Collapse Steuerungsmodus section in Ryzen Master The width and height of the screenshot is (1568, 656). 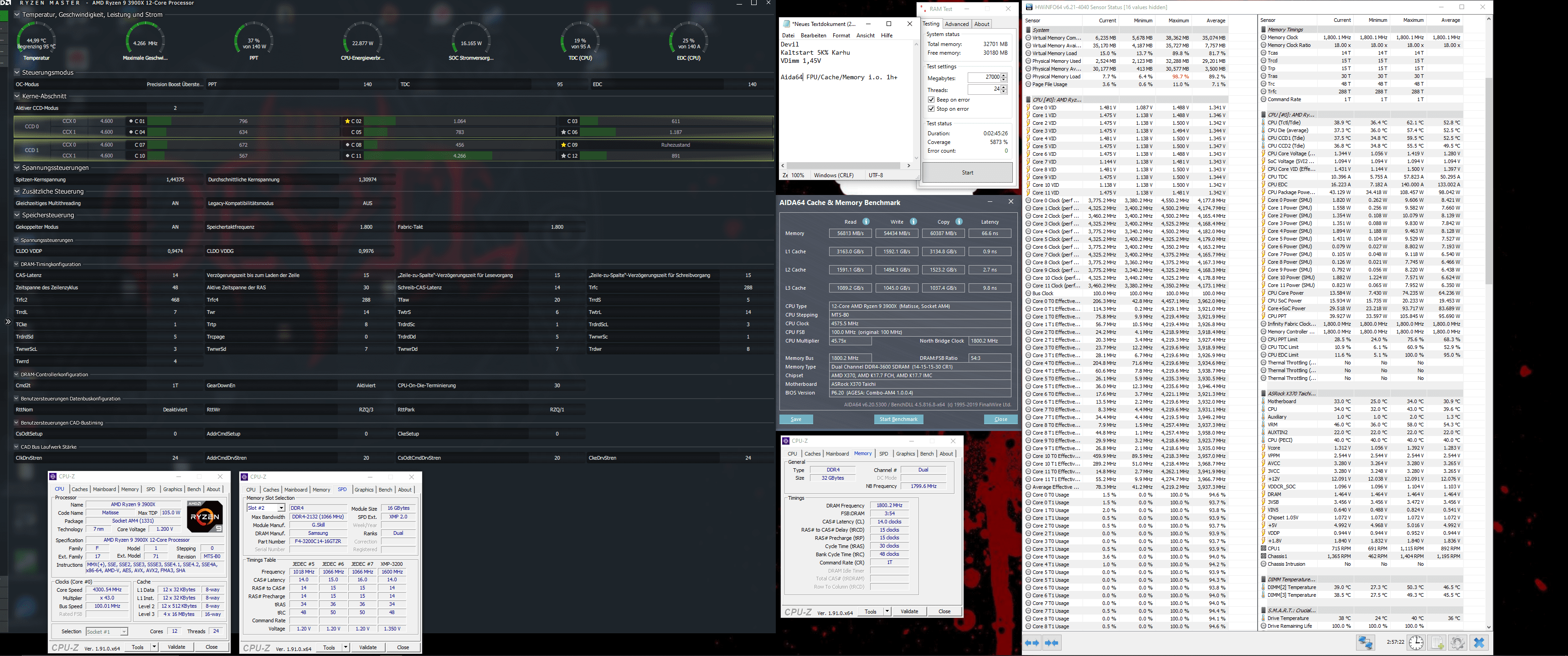[17, 72]
